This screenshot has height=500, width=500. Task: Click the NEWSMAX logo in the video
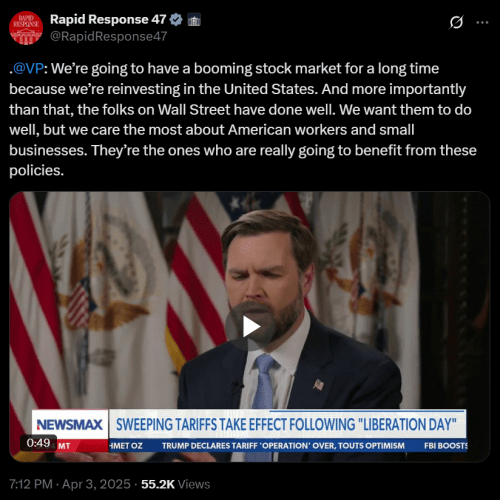coord(70,425)
